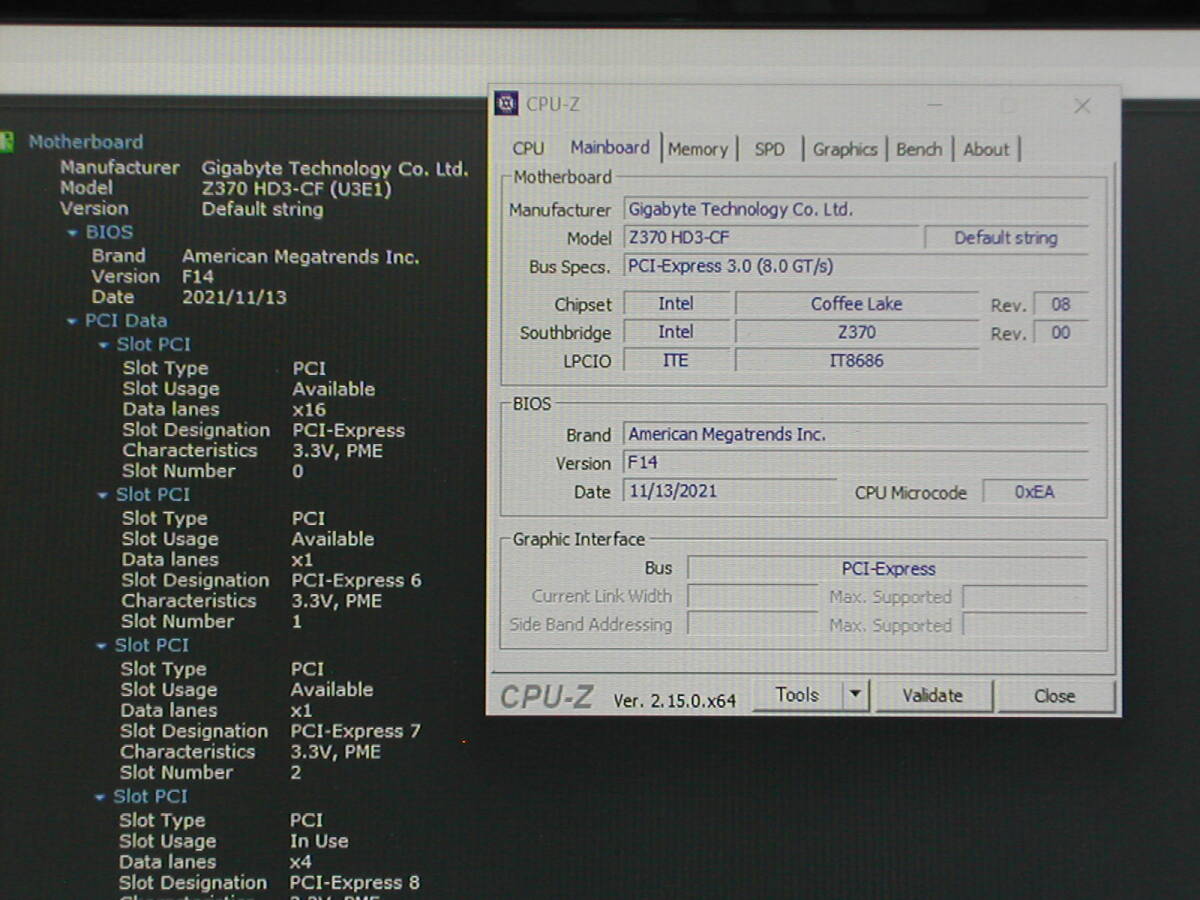
Task: Click the Southbridge 'Z370' field
Action: (x=857, y=332)
